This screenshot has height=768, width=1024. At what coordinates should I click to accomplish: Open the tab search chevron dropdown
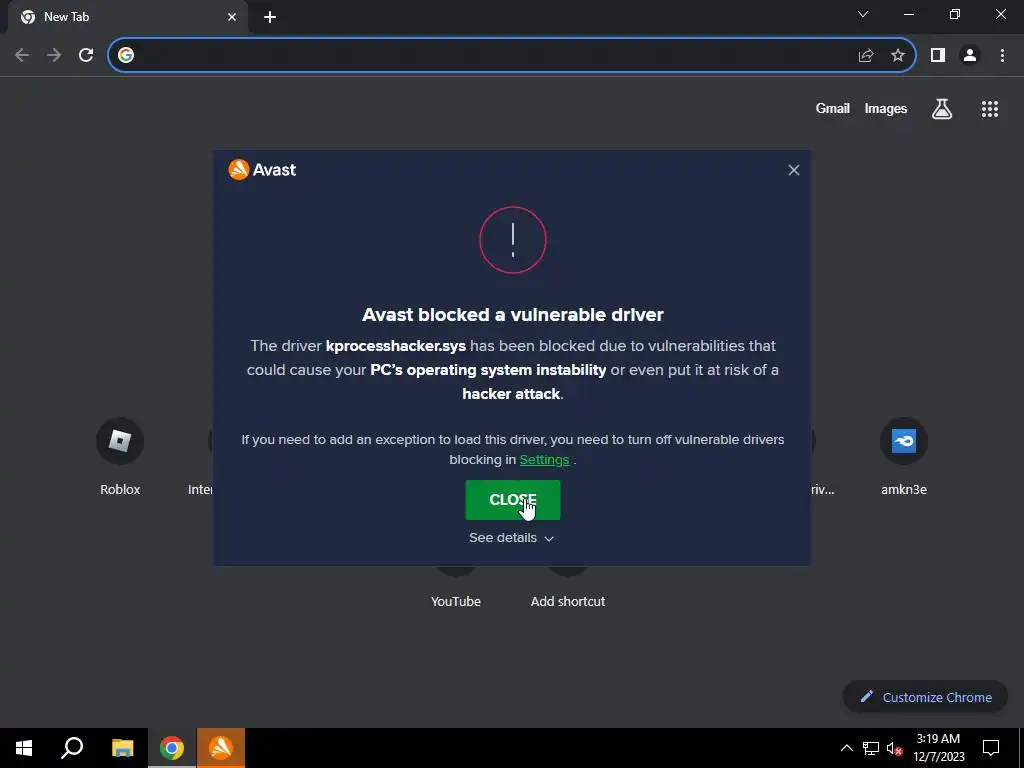click(863, 14)
